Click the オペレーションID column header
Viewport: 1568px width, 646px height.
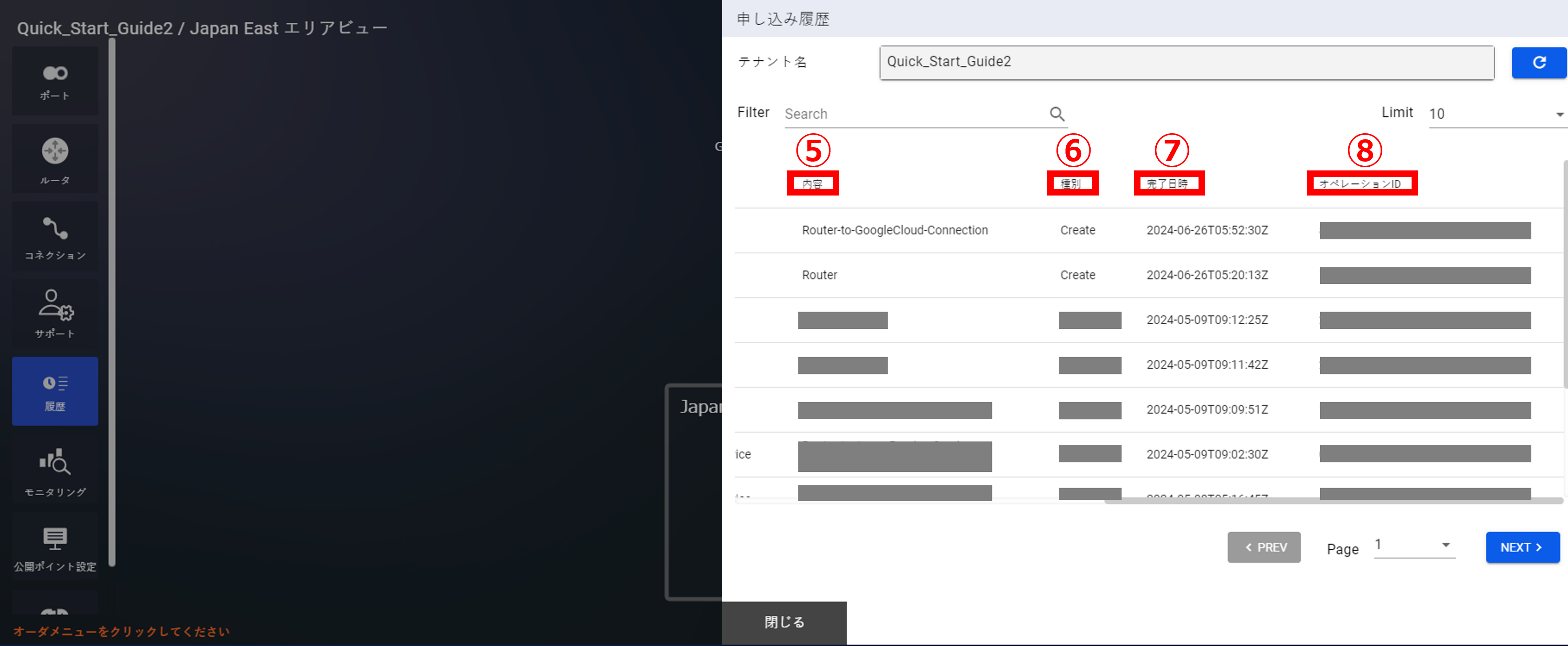pos(1361,183)
